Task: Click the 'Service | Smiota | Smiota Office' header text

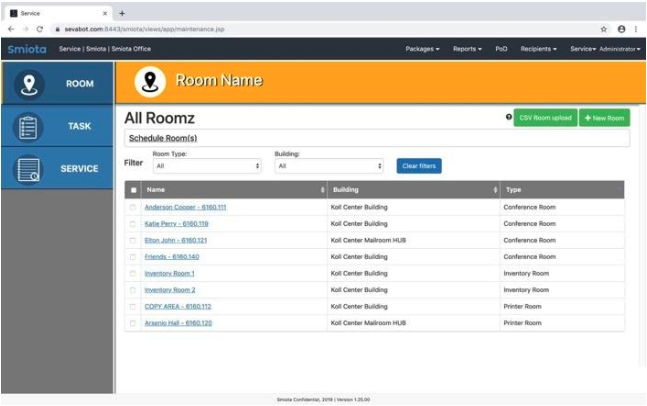Action: click(105, 49)
